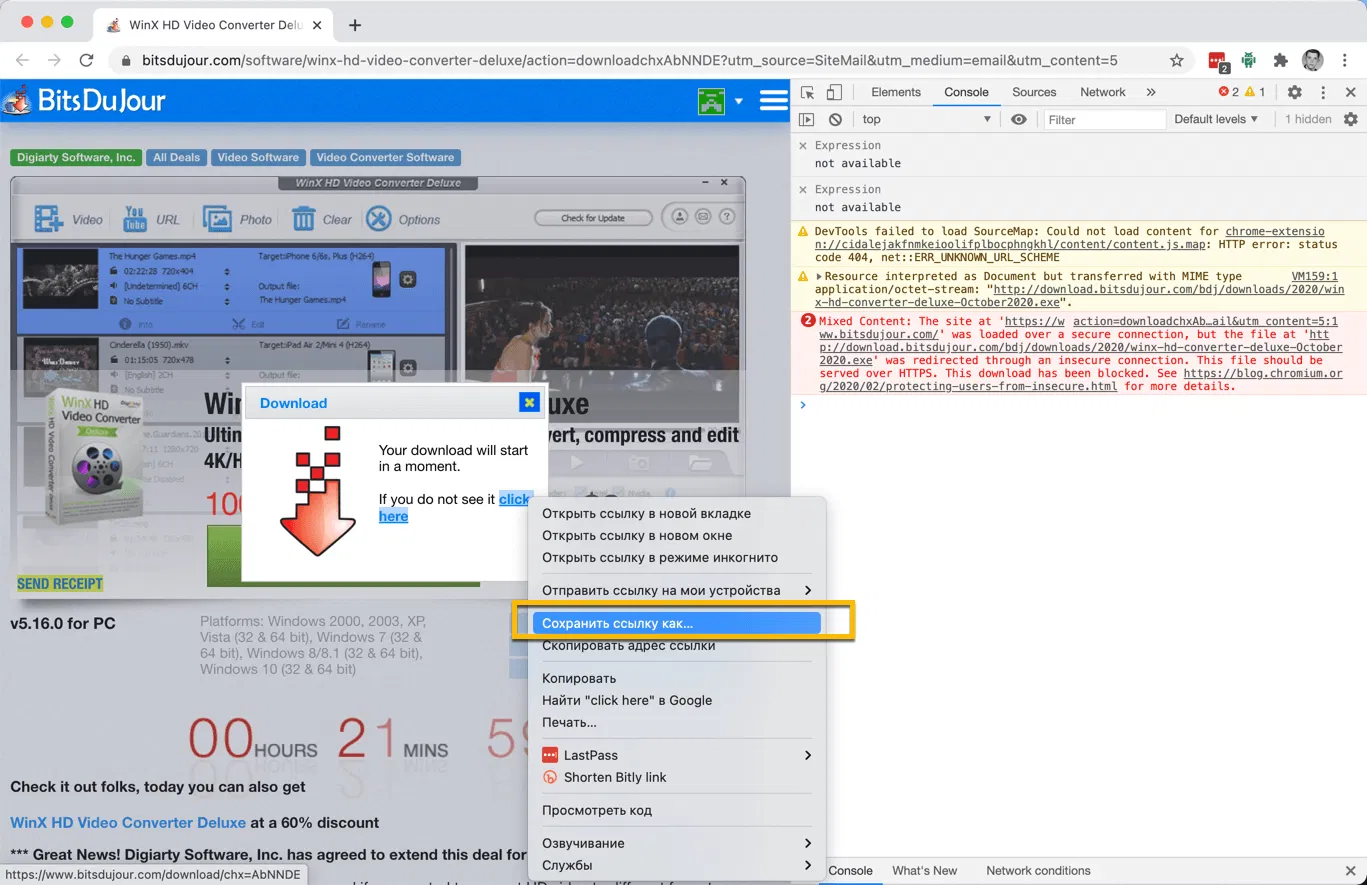This screenshot has height=885, width=1367.
Task: Click the DevTools inspect element icon
Action: [808, 92]
